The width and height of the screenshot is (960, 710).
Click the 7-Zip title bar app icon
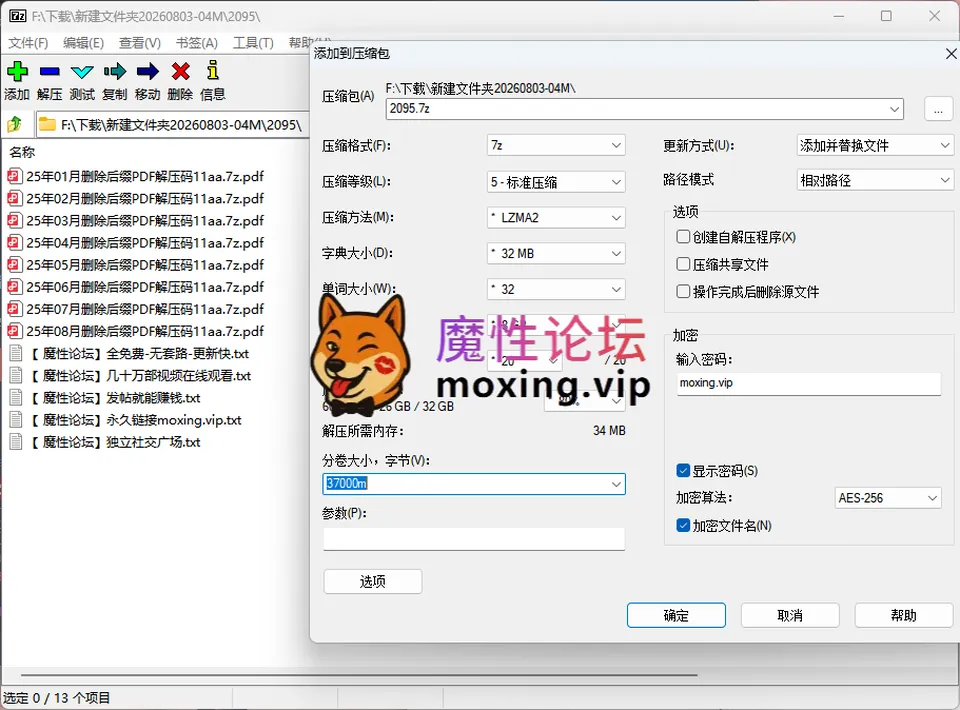(18, 16)
